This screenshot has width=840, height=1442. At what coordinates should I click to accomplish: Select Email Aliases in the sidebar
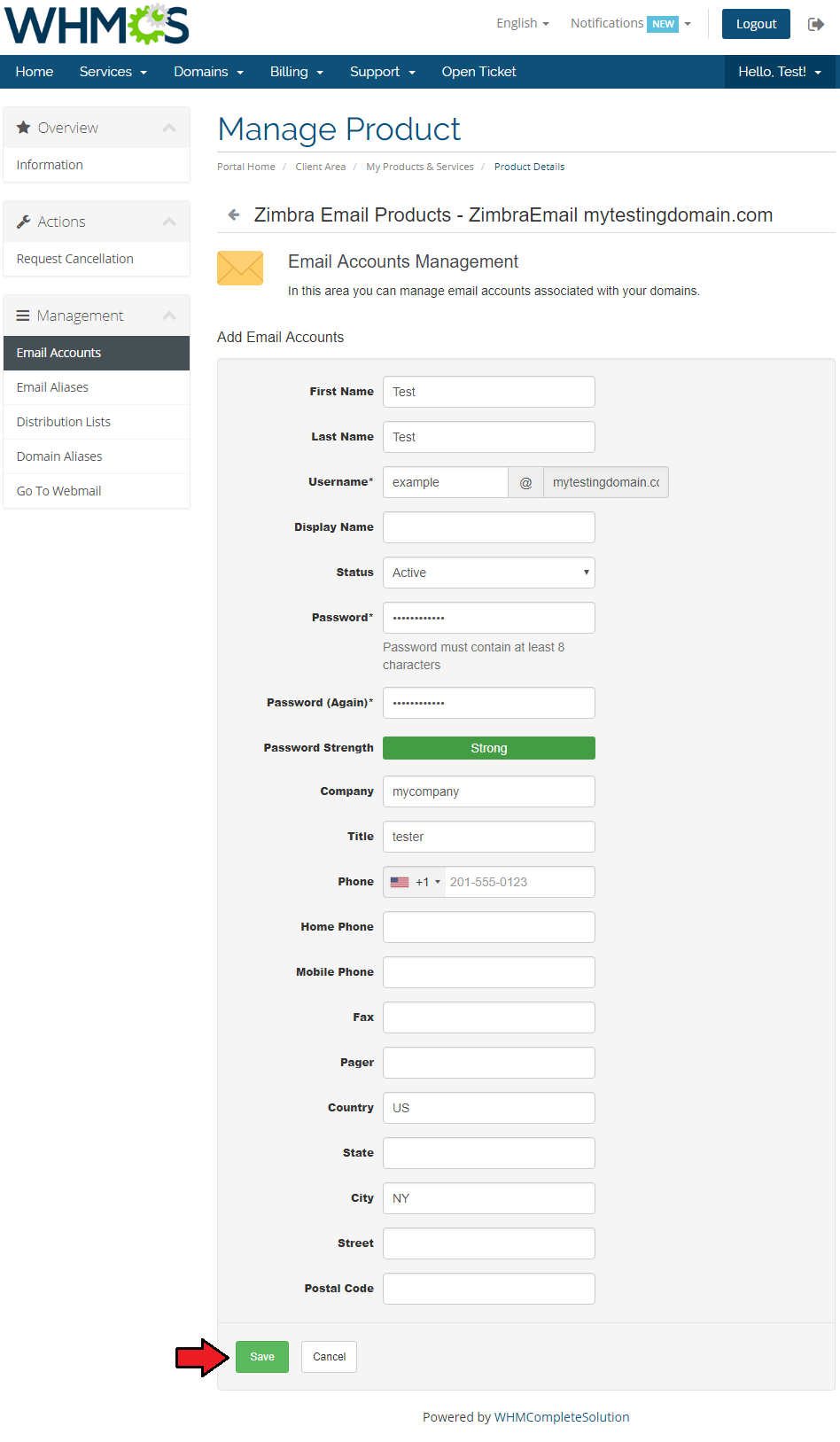pyautogui.click(x=97, y=387)
